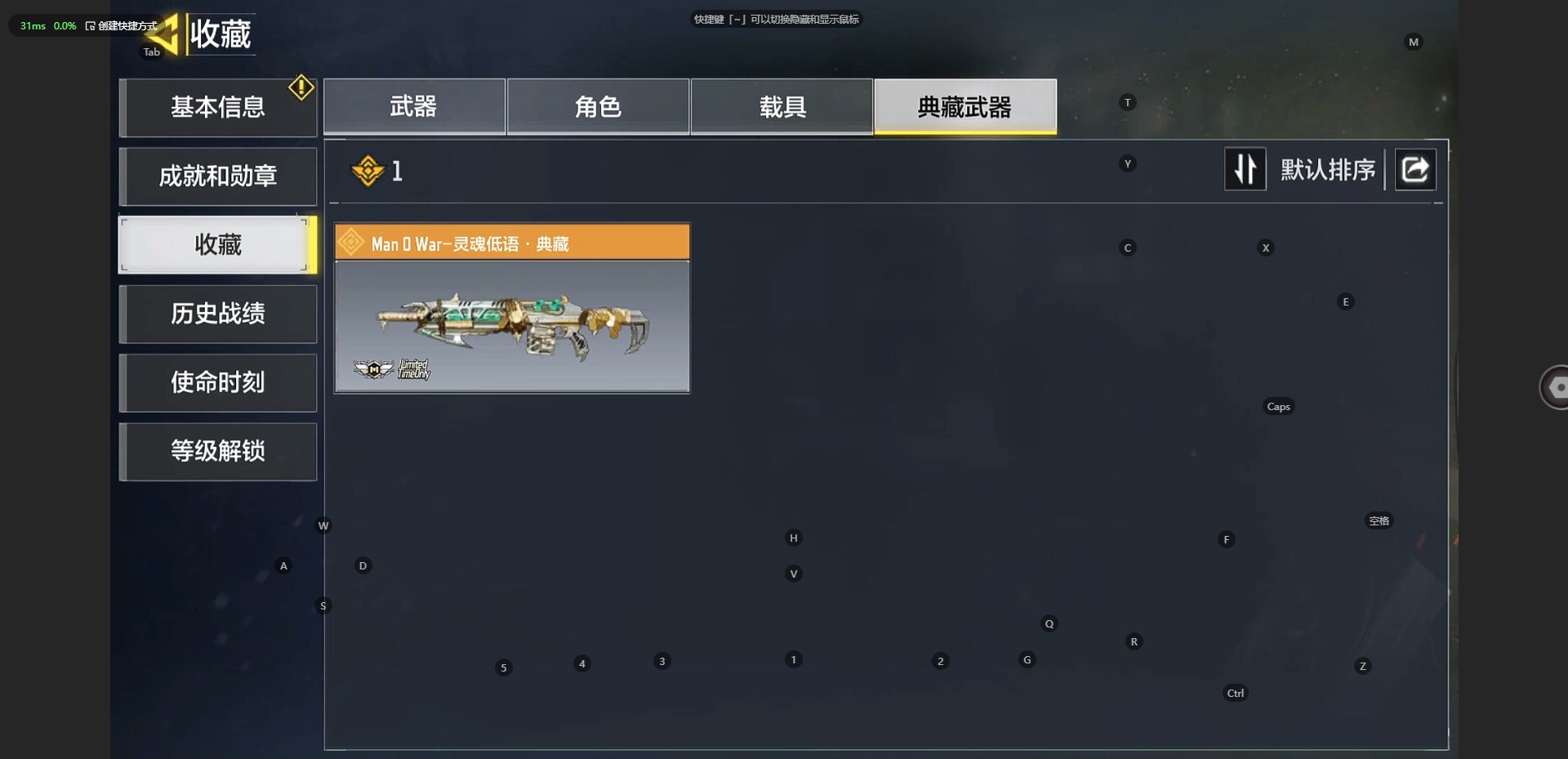Viewport: 1568px width, 759px height.
Task: Switch to the 角色 tab
Action: coord(598,106)
